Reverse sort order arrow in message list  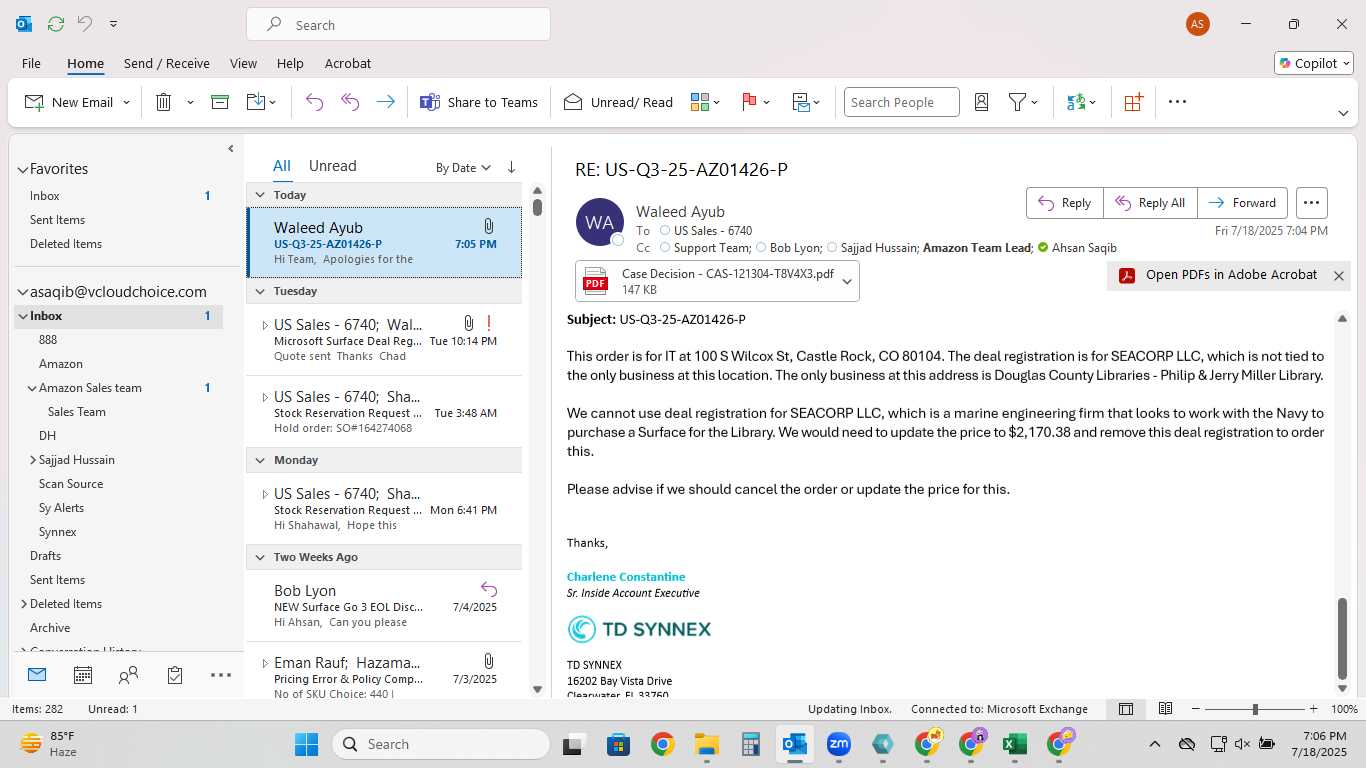pyautogui.click(x=511, y=167)
